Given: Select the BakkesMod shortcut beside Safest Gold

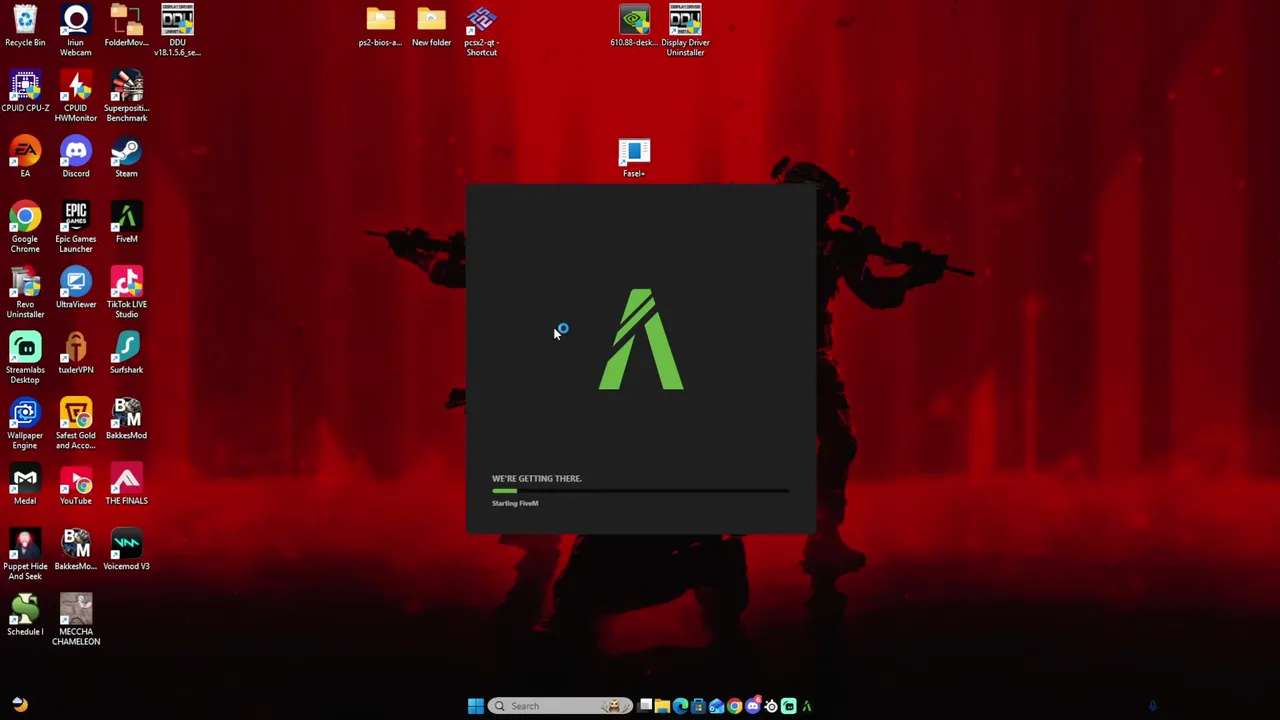Looking at the screenshot, I should [126, 420].
